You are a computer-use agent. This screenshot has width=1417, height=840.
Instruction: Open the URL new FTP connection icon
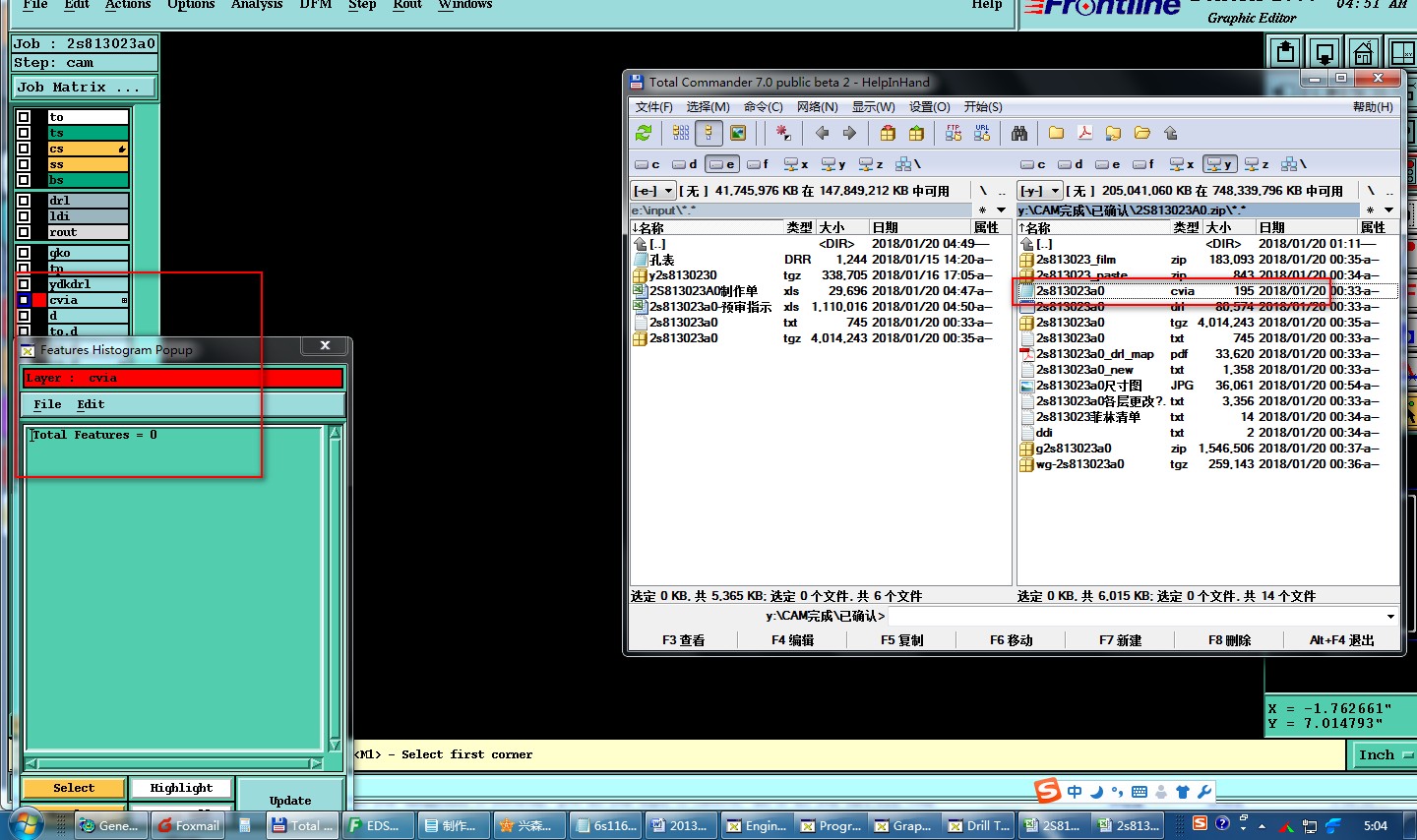(982, 133)
